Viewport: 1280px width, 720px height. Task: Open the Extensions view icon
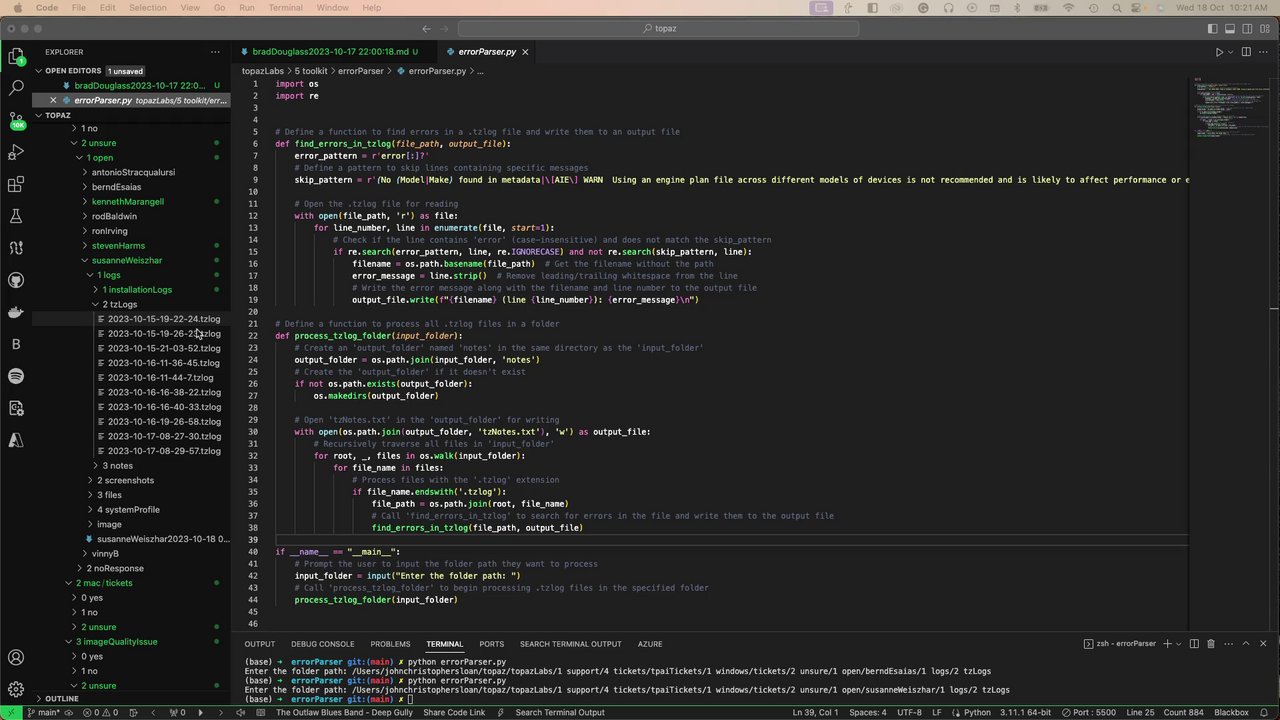[x=16, y=184]
